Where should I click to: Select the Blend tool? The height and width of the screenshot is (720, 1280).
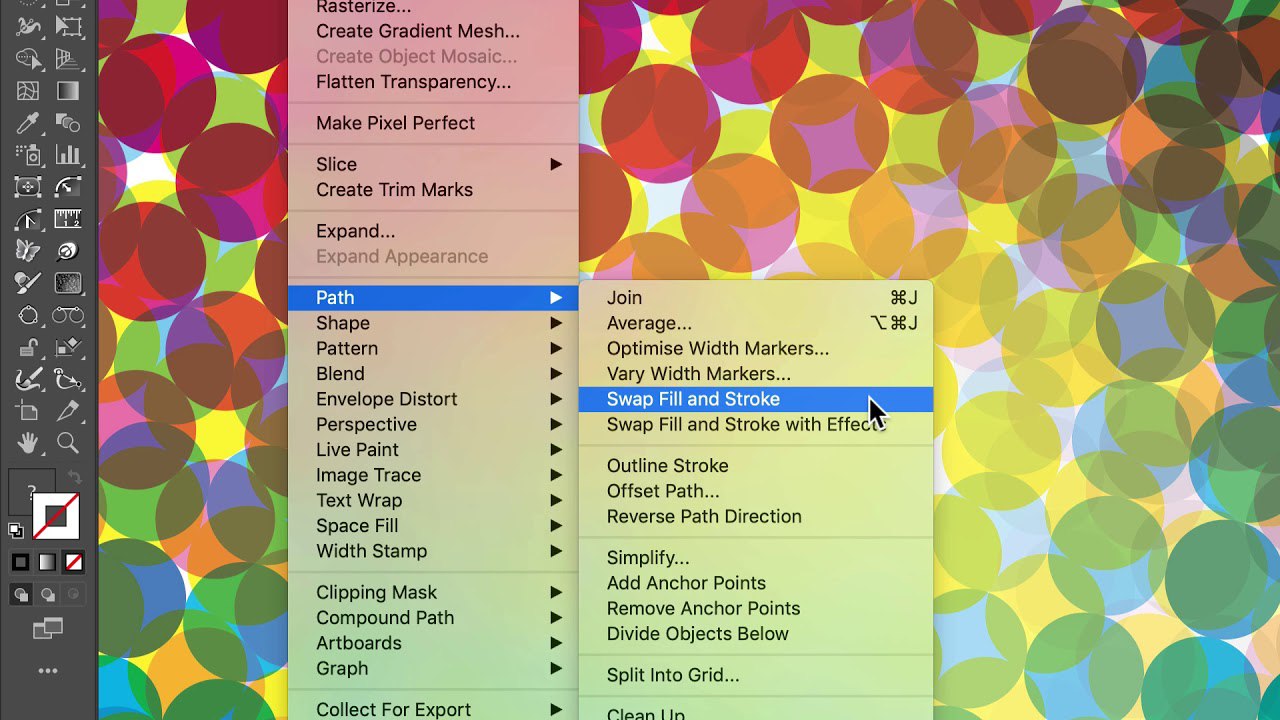(68, 123)
